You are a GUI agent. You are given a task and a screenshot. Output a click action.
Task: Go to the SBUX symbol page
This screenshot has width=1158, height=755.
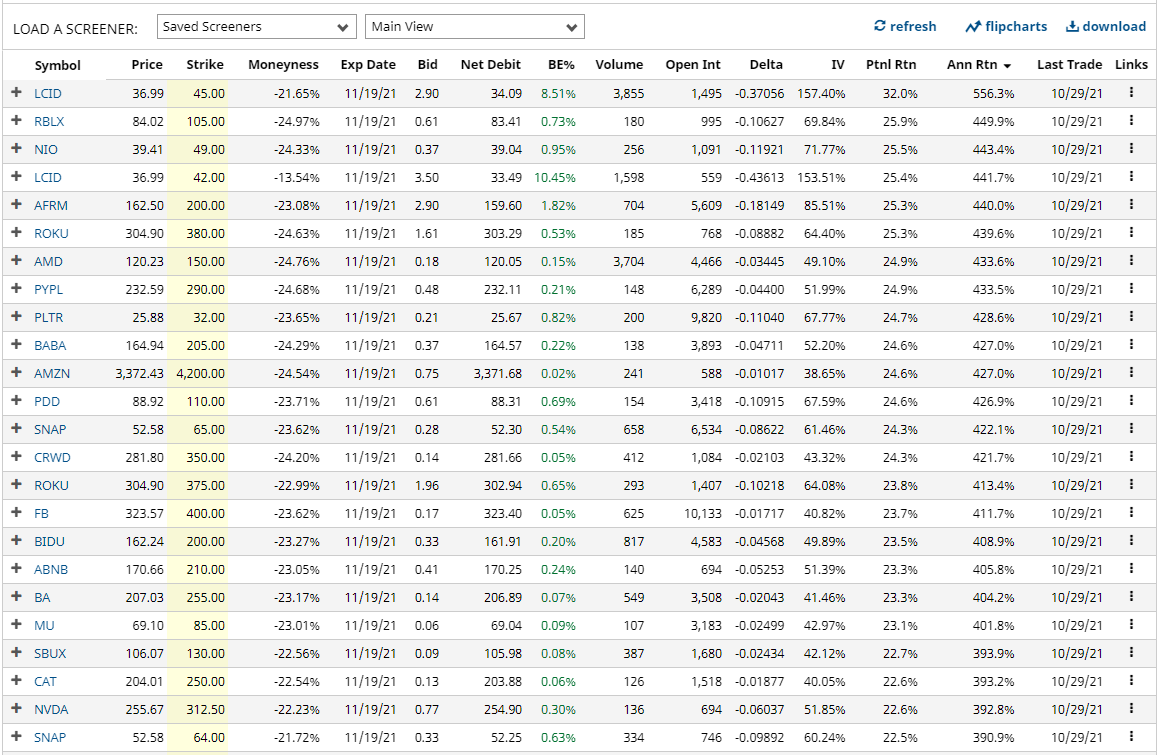point(50,654)
